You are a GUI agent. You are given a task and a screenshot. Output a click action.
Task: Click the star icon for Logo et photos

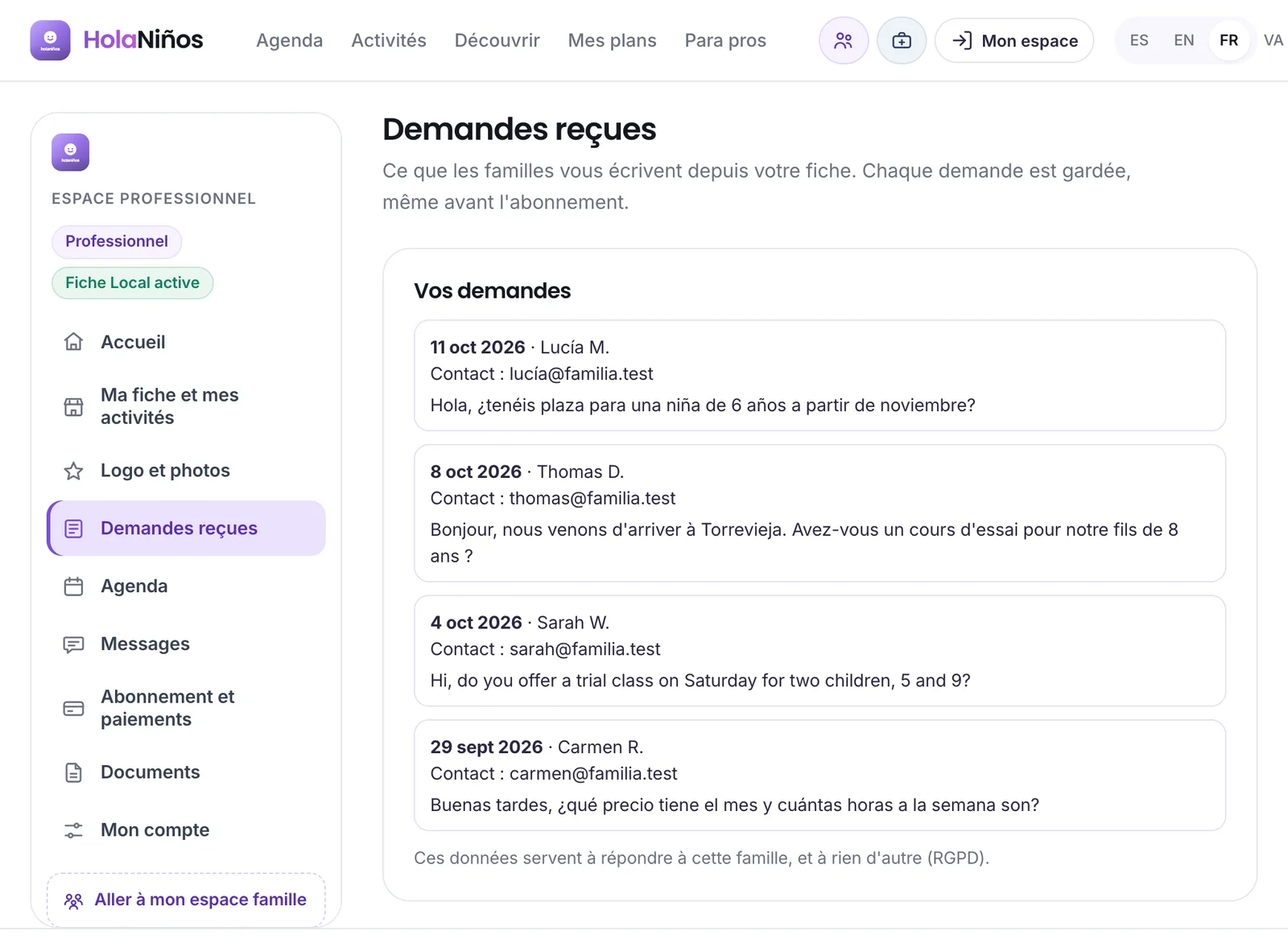(x=73, y=471)
